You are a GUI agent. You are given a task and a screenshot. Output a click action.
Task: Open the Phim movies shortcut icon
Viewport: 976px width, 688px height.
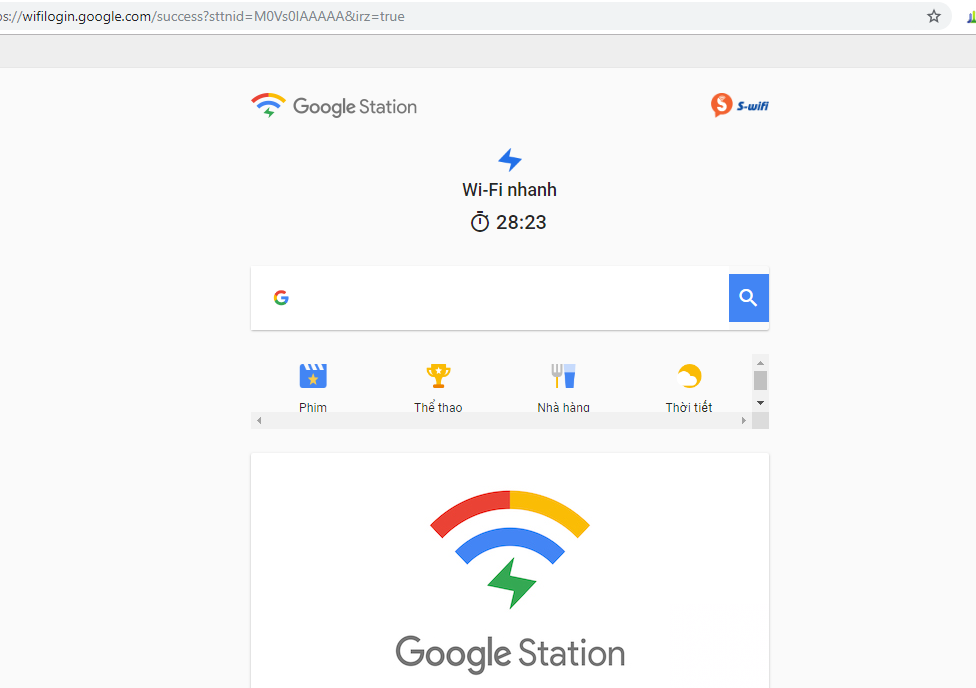pos(313,377)
